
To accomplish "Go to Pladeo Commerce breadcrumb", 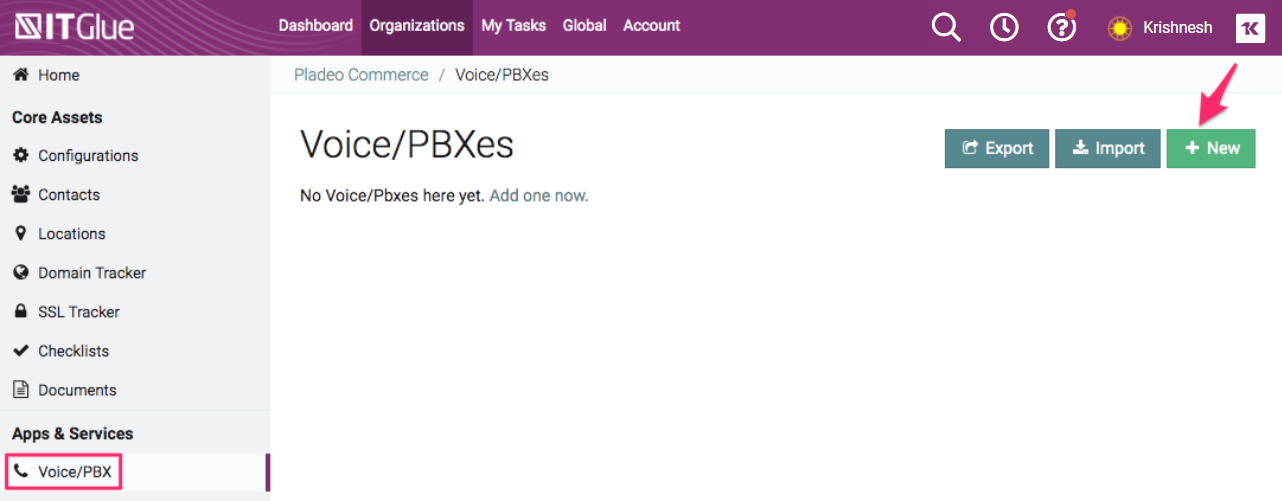I will coord(361,75).
